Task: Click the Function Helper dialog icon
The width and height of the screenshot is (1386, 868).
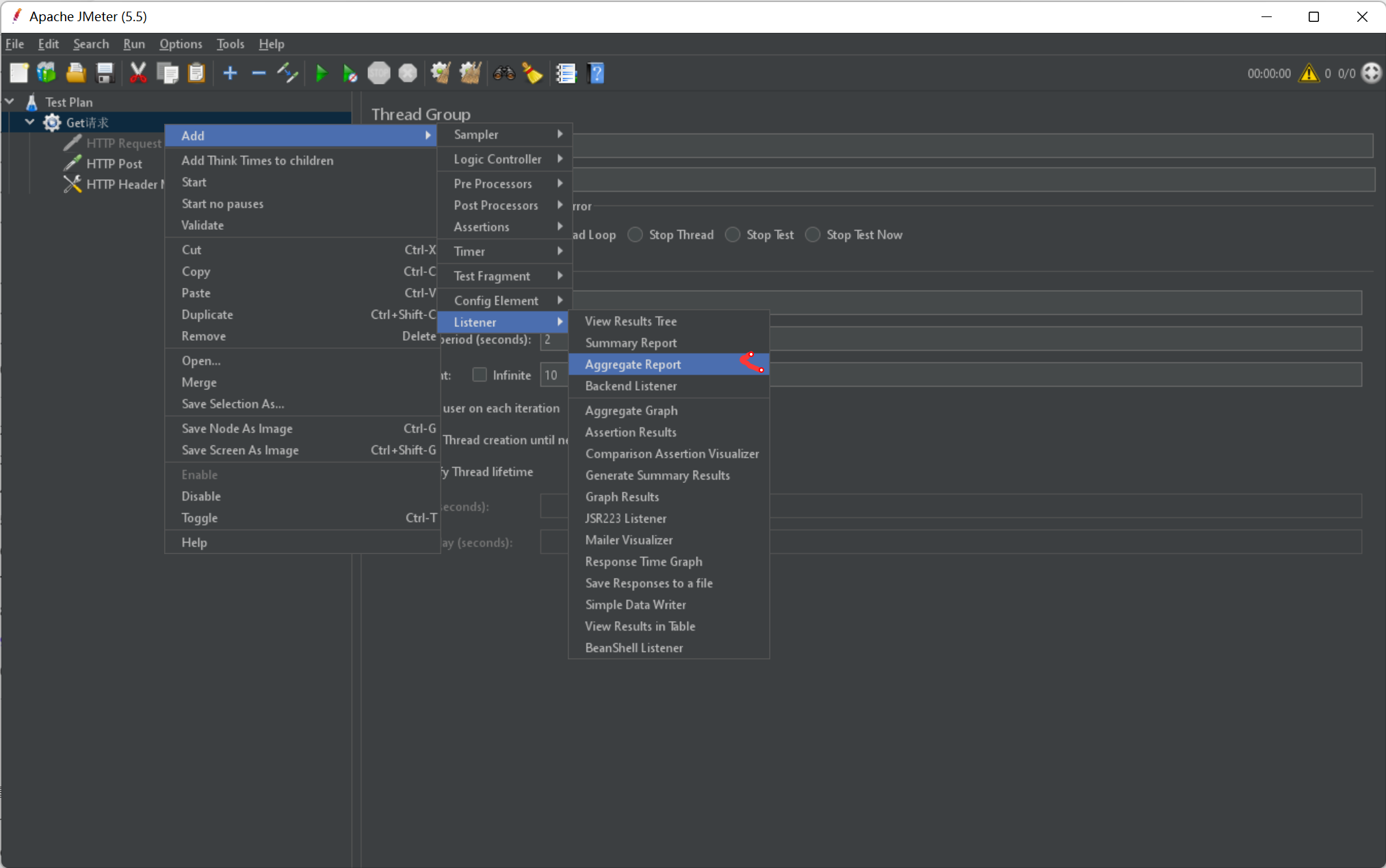Action: pos(566,73)
